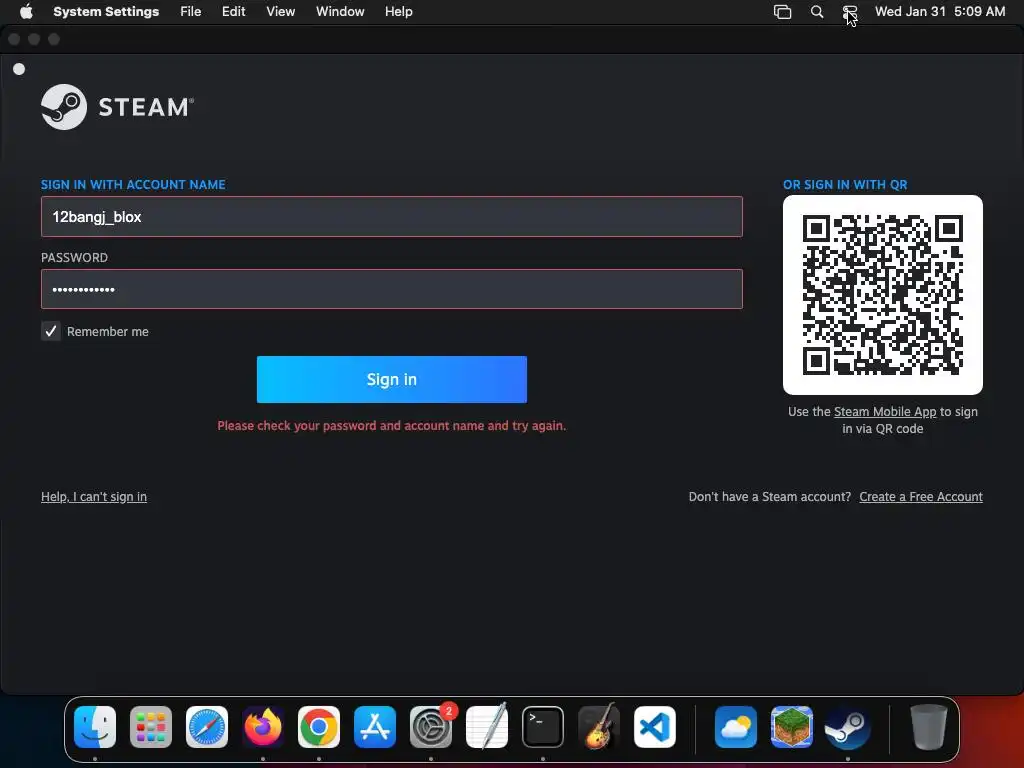Click the blue Sign in button
The height and width of the screenshot is (768, 1024).
coord(392,379)
